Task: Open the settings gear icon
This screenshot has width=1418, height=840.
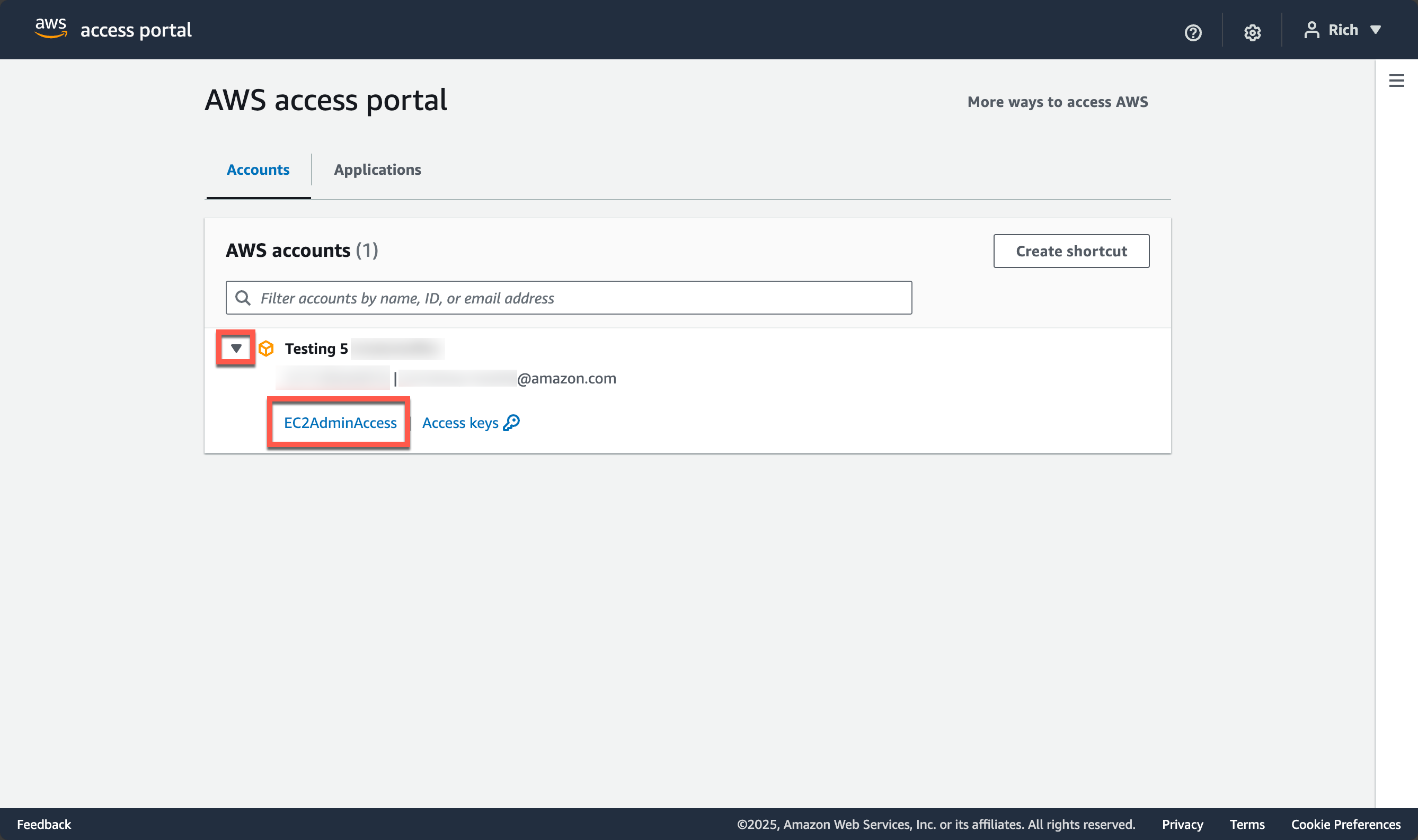Action: point(1253,32)
